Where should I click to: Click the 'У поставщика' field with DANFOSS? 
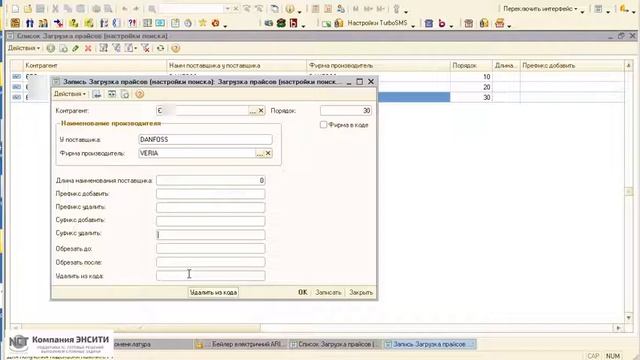click(205, 140)
